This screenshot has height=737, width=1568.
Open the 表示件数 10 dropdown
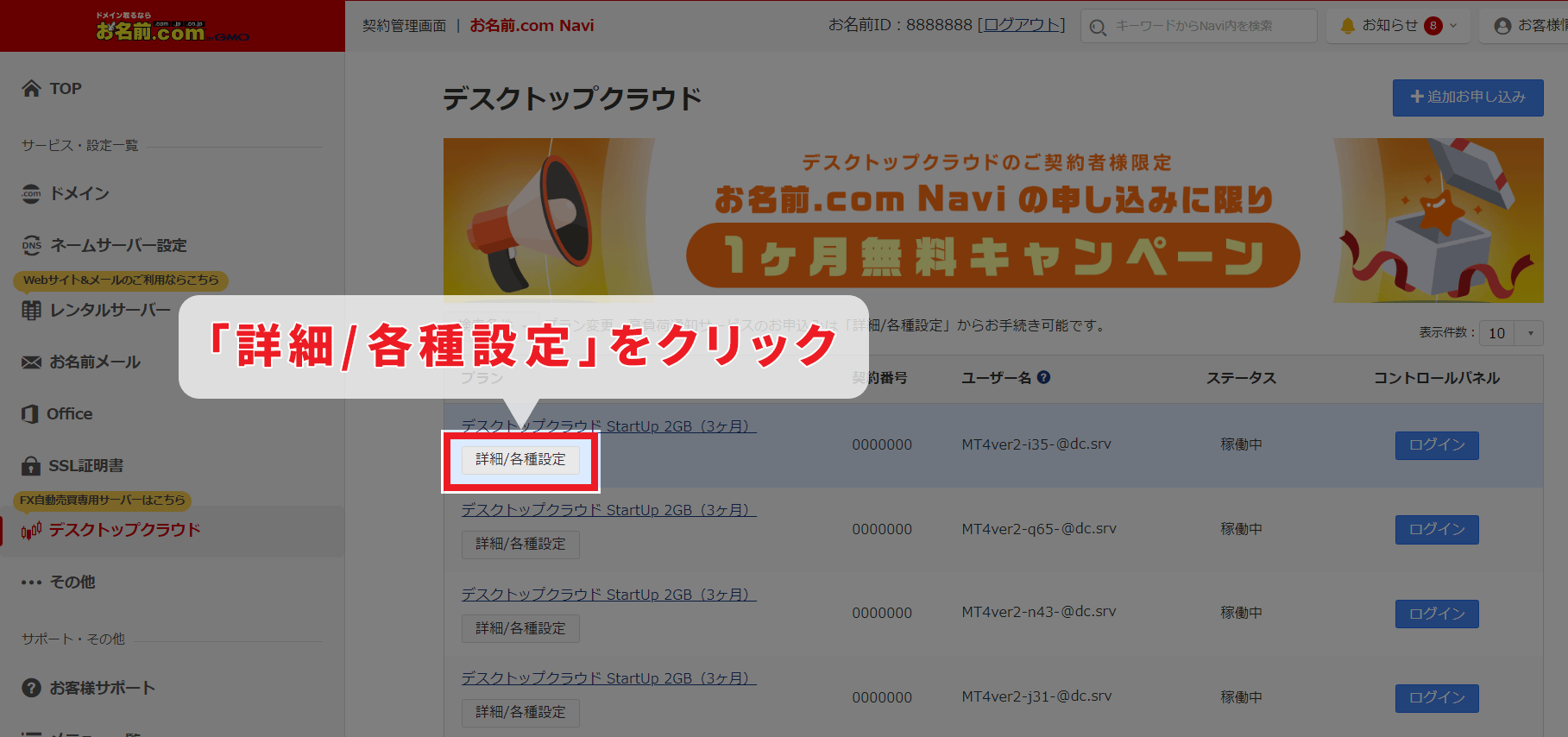[x=1511, y=333]
